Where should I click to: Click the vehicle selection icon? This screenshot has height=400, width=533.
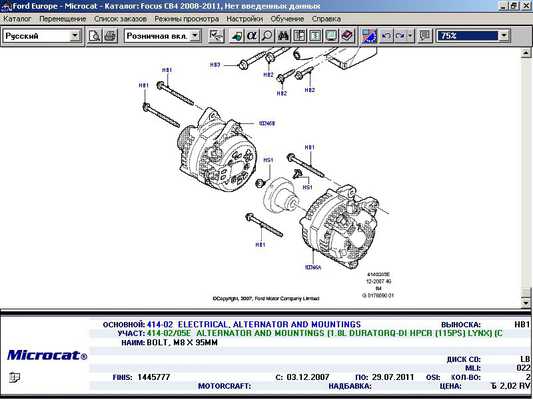[x=236, y=35]
